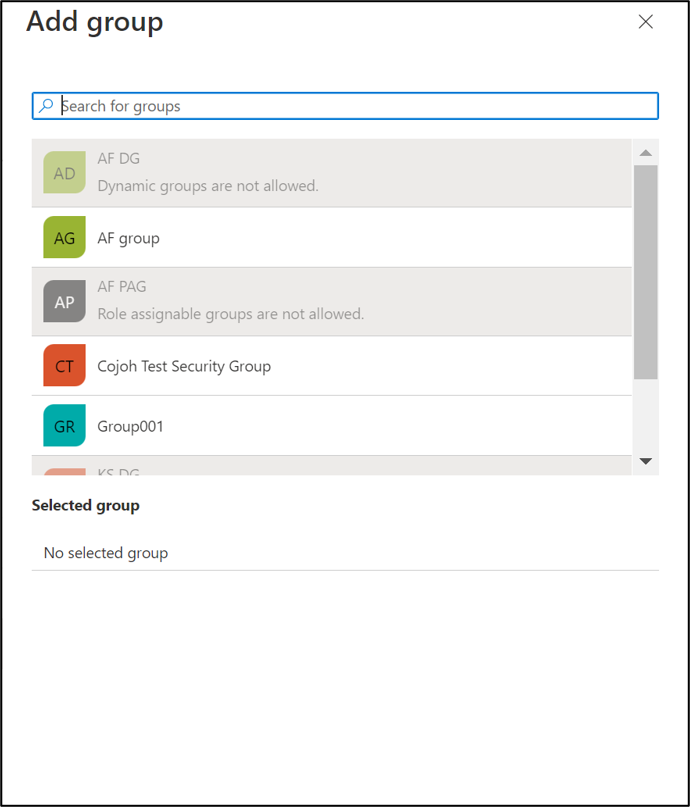The height and width of the screenshot is (807, 690).
Task: Click the scrollbar down arrow
Action: click(646, 461)
